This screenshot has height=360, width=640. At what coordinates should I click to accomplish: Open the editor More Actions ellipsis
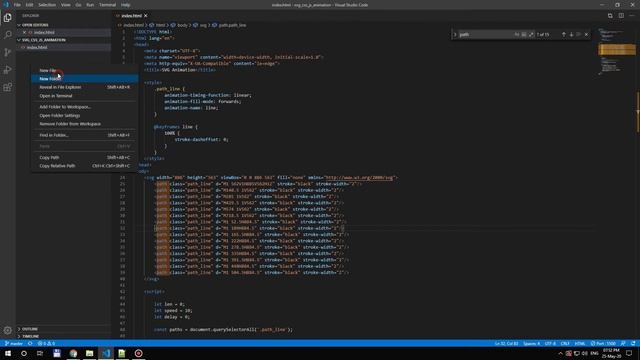point(632,16)
